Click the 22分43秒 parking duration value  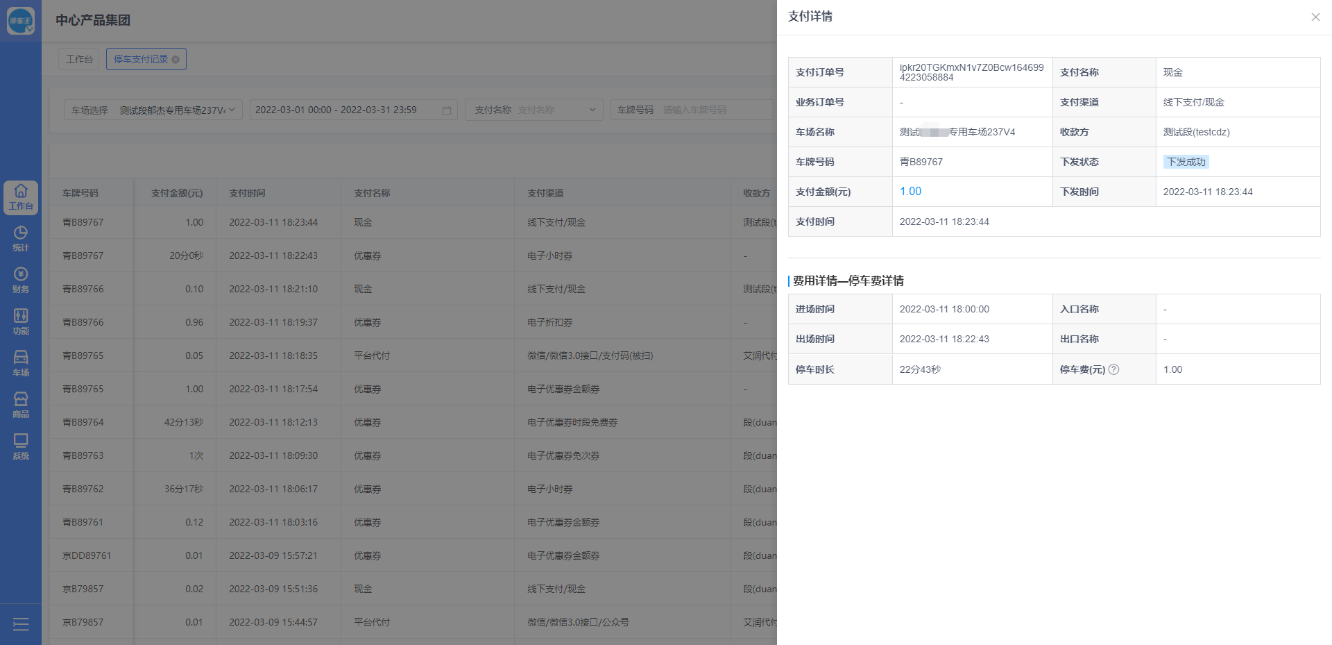pyautogui.click(x=920, y=369)
